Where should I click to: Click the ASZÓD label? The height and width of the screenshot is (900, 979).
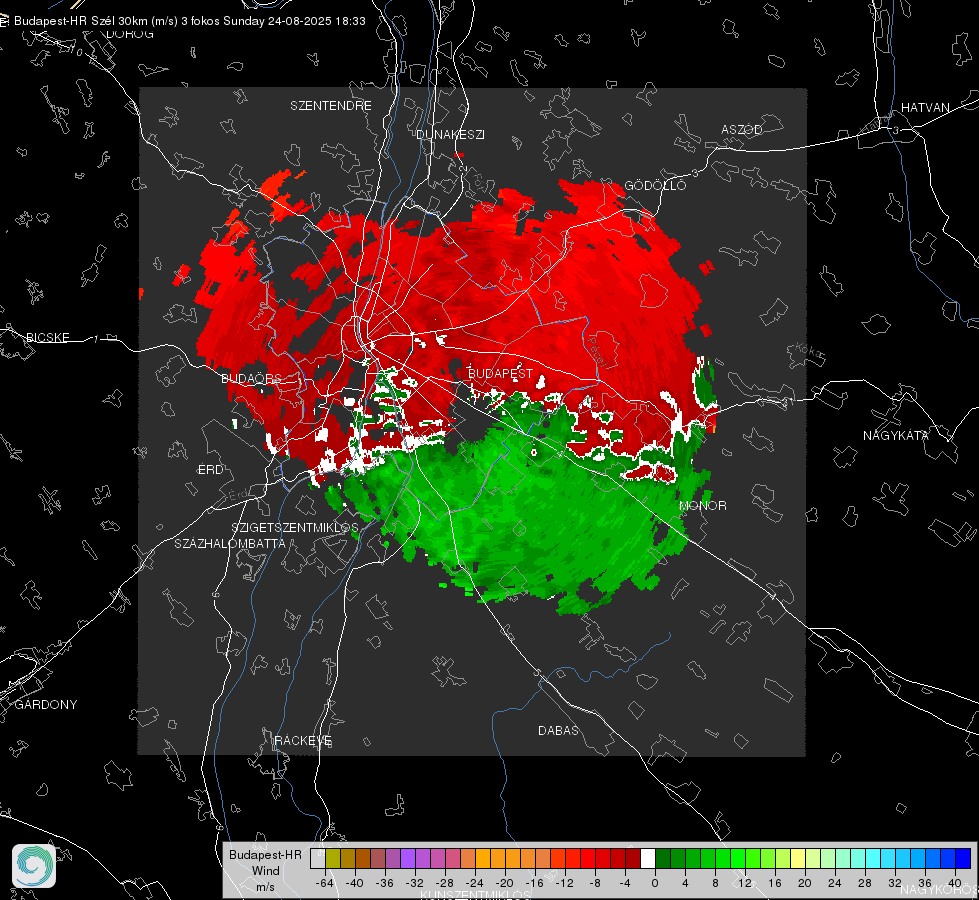point(742,129)
